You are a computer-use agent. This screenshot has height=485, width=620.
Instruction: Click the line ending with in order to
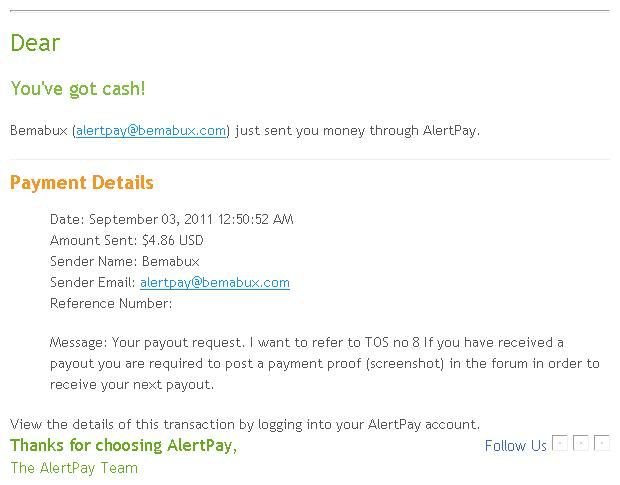pos(325,364)
